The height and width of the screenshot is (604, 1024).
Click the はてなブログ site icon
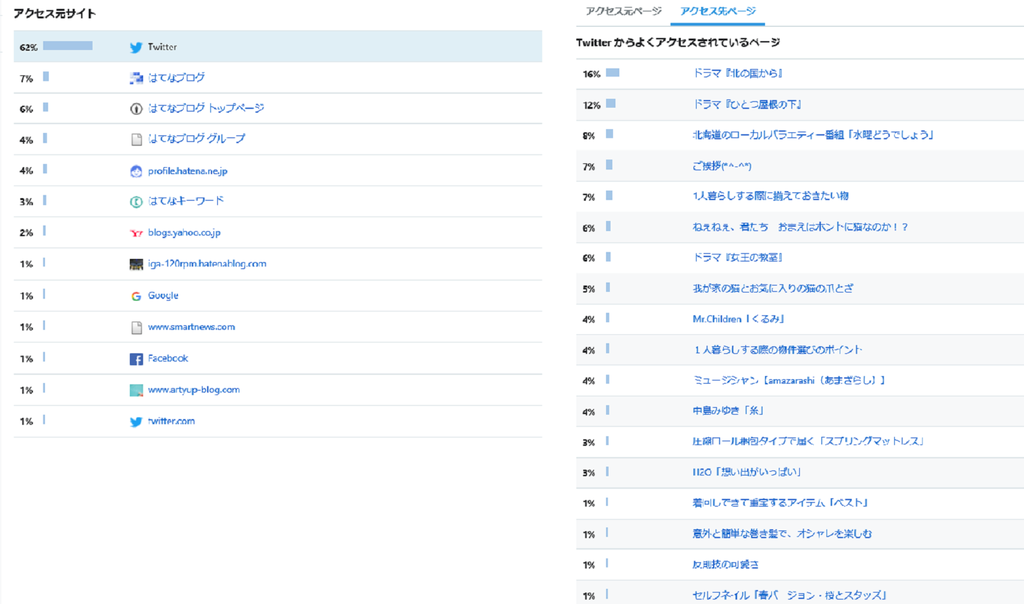pyautogui.click(x=136, y=78)
